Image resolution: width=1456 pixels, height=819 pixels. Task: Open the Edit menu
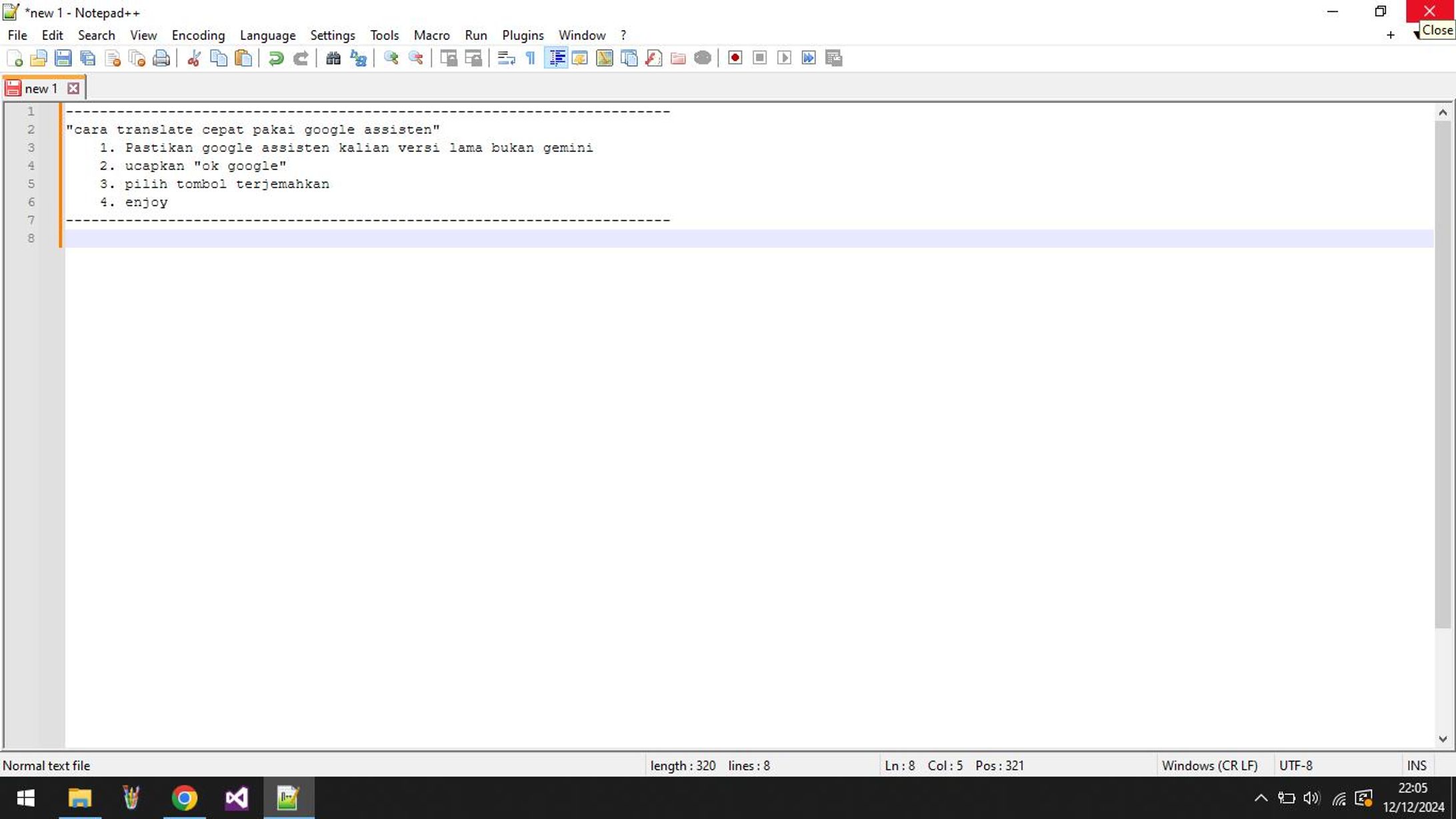click(52, 35)
